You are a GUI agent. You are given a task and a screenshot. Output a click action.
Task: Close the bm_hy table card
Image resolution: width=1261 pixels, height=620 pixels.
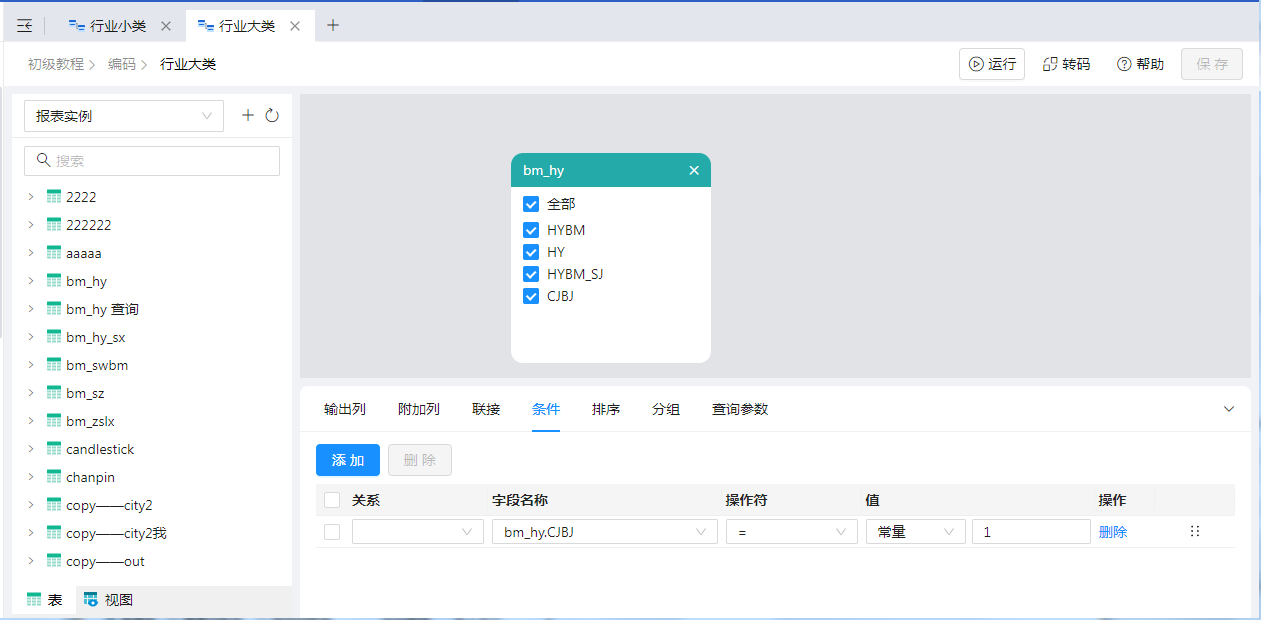[694, 170]
